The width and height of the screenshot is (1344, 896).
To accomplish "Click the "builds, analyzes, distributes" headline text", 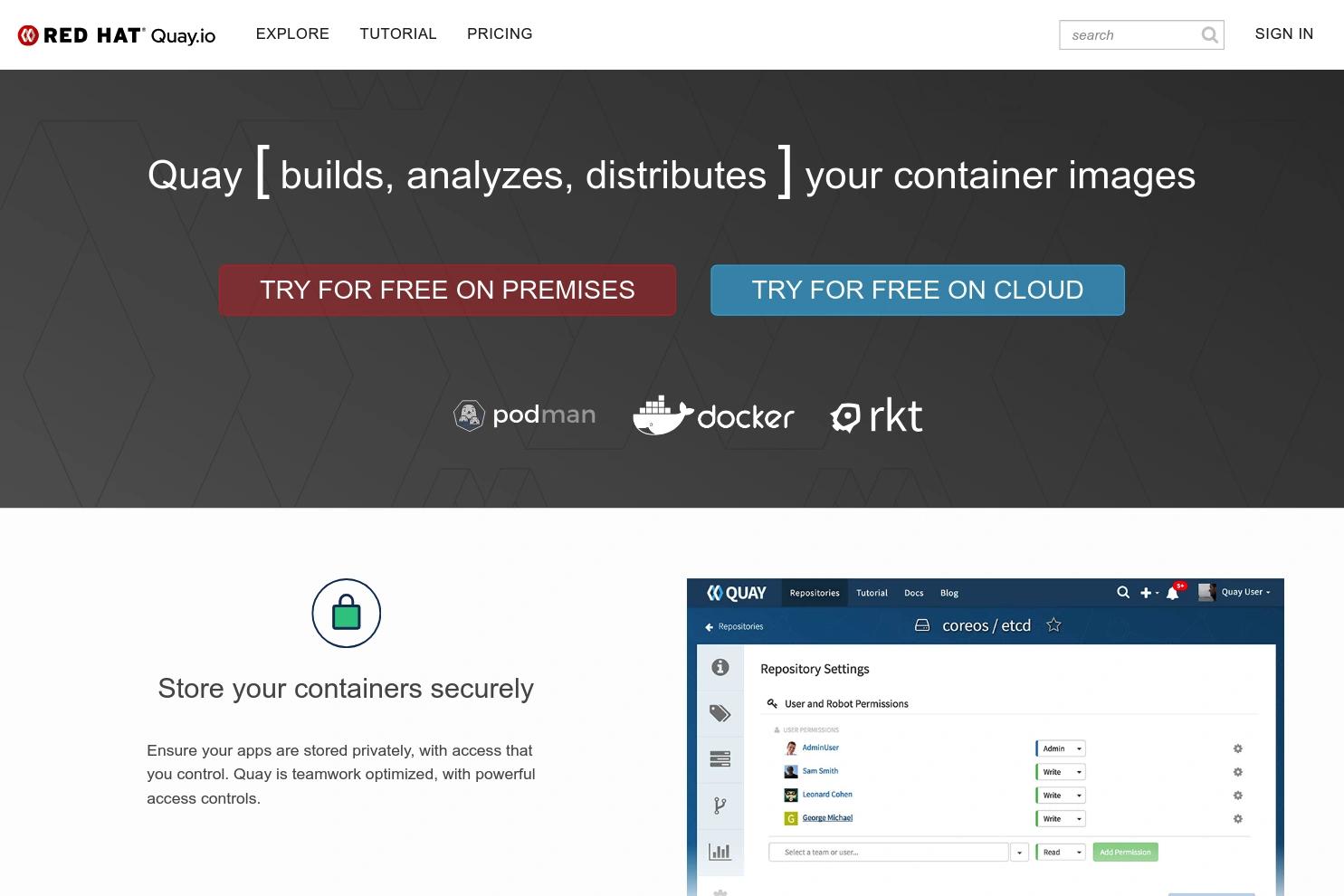I will point(523,176).
